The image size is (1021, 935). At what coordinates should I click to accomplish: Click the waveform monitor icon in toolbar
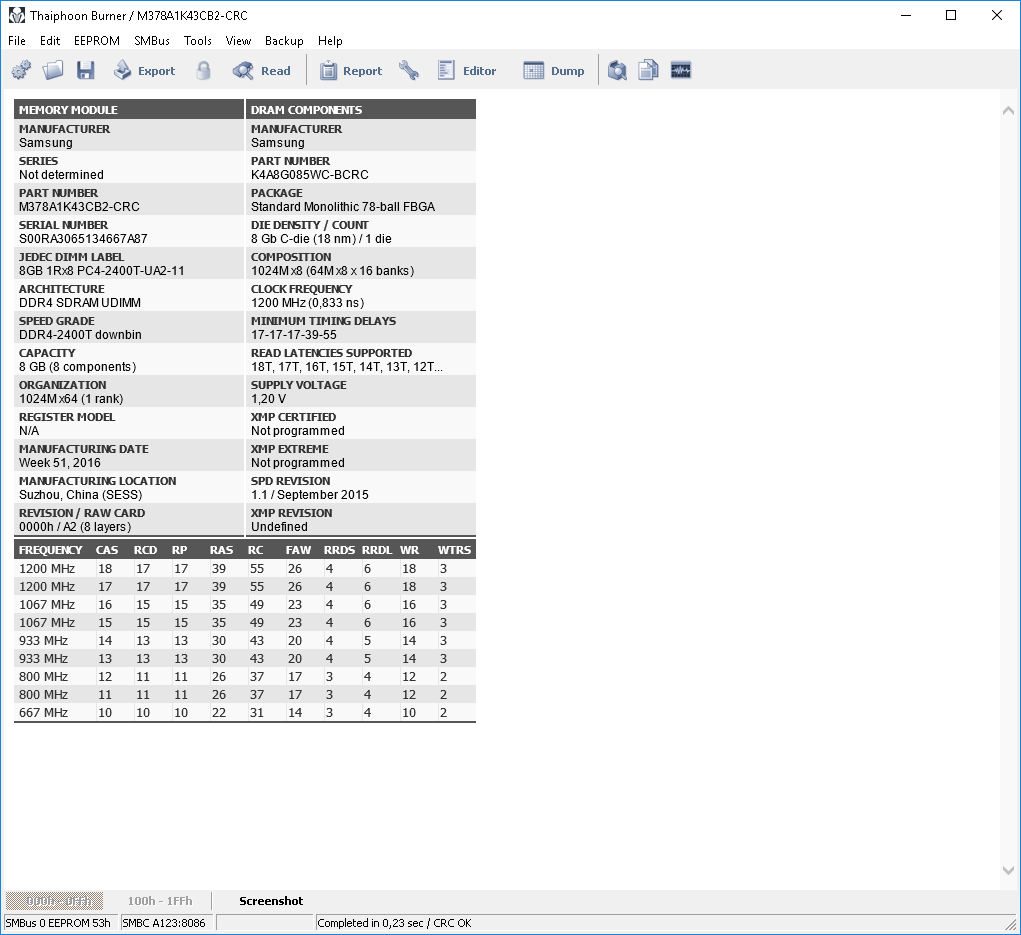(680, 70)
